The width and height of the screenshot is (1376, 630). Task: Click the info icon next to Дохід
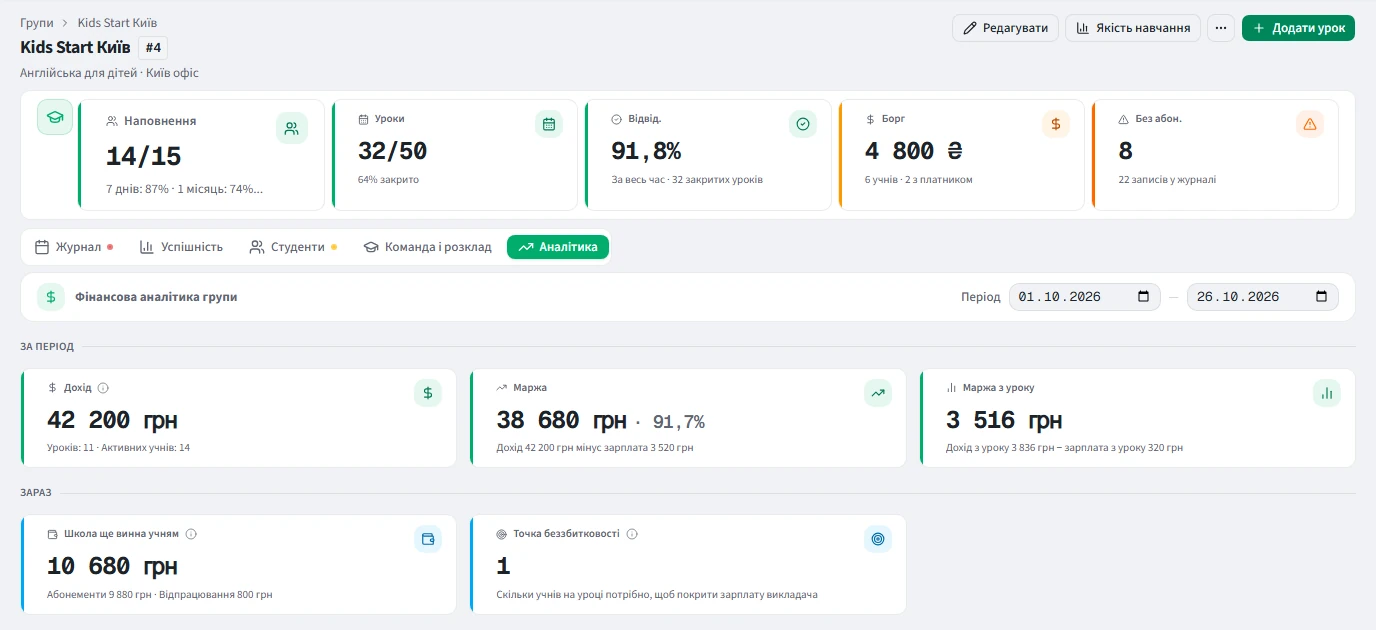tap(103, 388)
